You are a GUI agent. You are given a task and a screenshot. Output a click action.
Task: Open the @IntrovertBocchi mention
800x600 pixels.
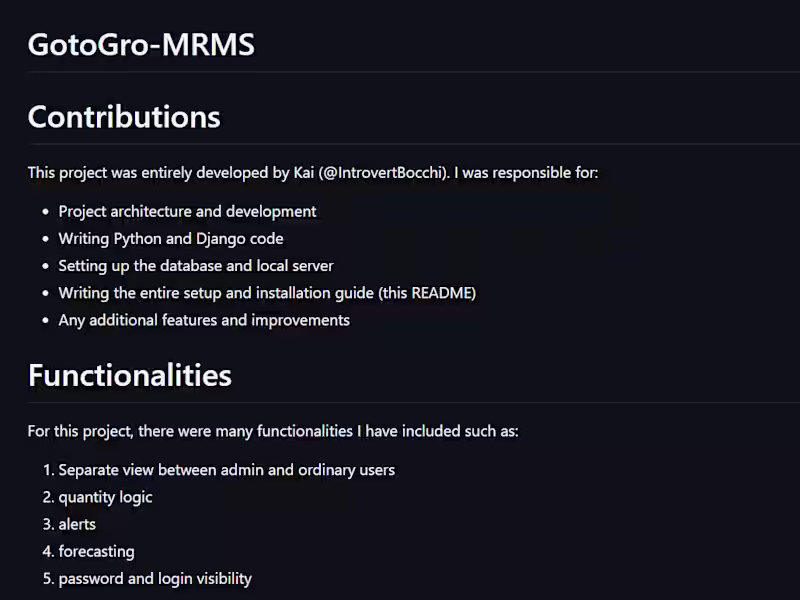coord(385,173)
